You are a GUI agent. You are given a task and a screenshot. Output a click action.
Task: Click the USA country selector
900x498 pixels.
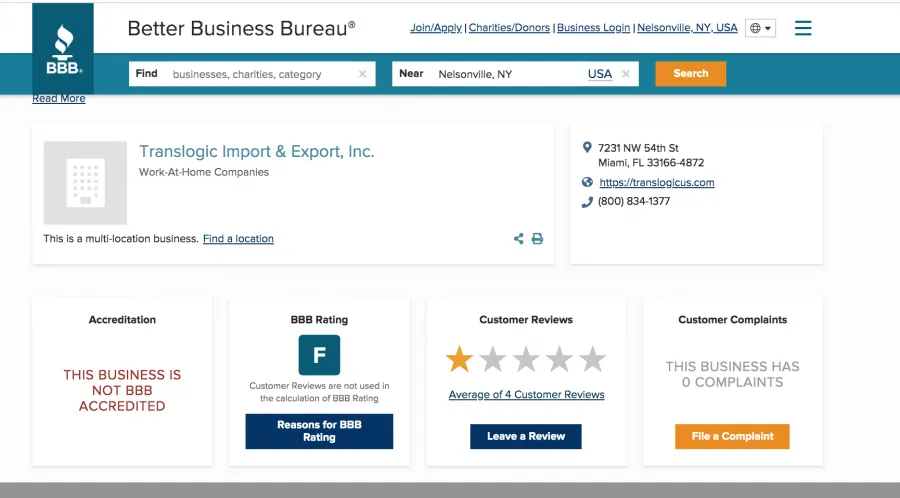pos(600,74)
